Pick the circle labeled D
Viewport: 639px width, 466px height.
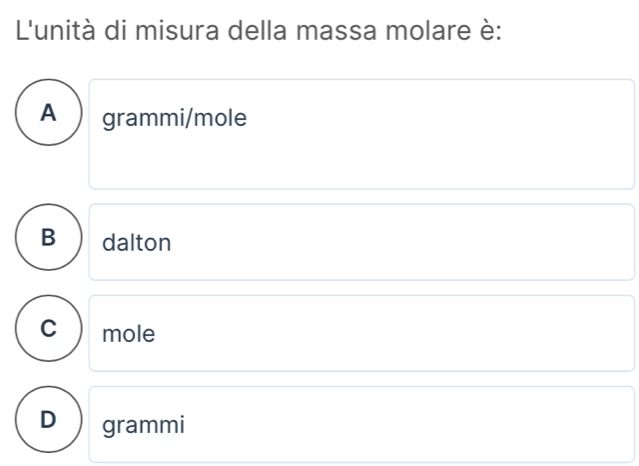[x=45, y=424]
